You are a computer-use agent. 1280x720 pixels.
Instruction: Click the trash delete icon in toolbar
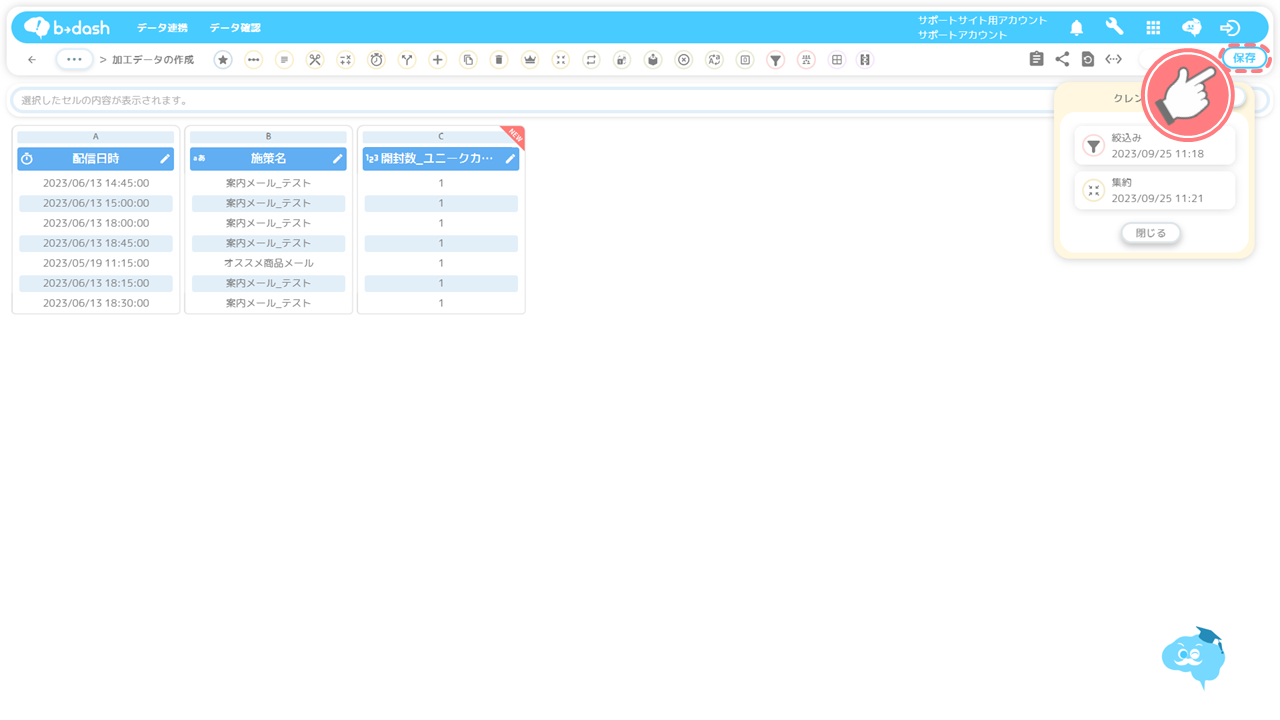coord(499,60)
